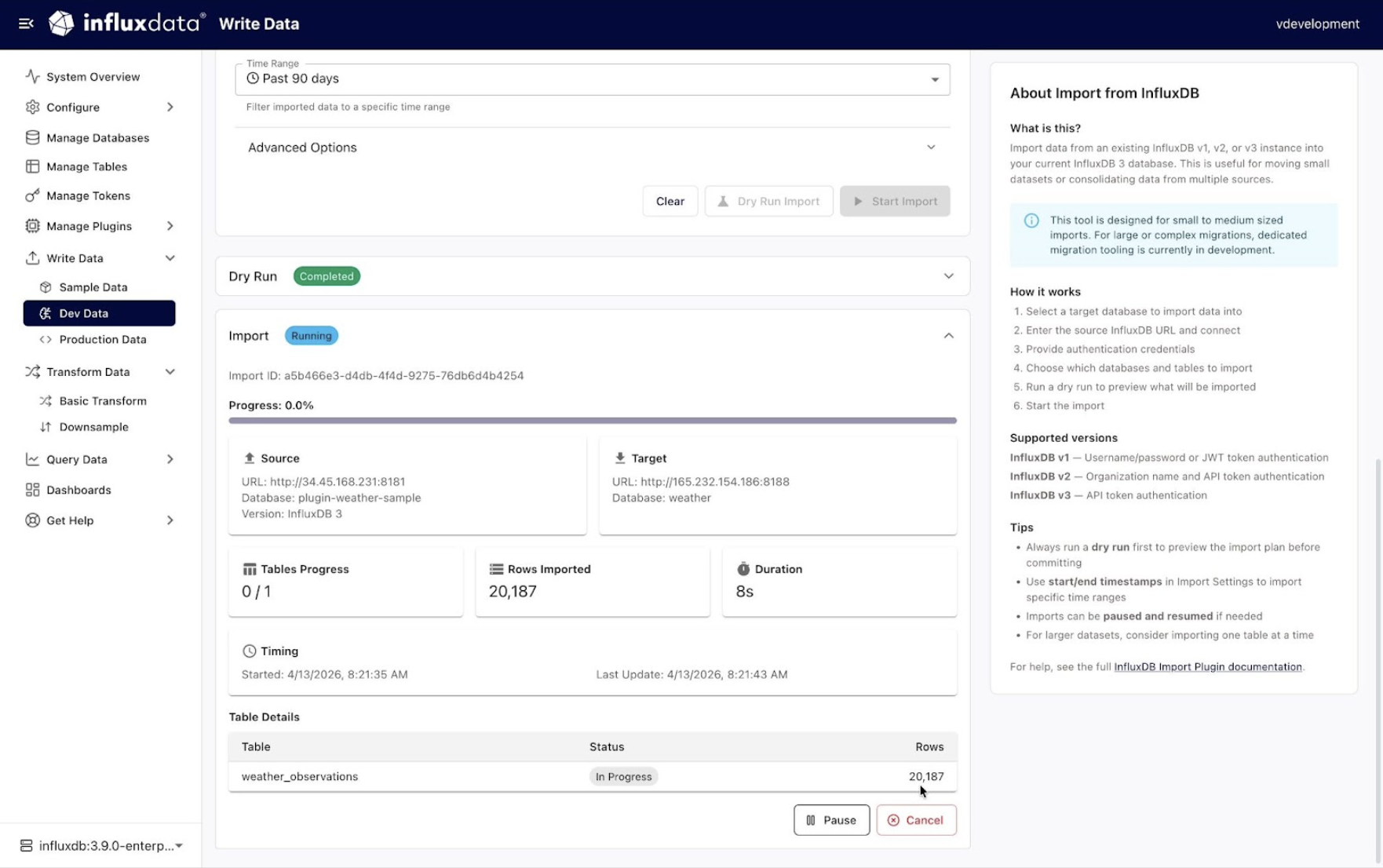Expand the Dry Run panel chevron
The width and height of the screenshot is (1383, 868).
click(x=949, y=276)
